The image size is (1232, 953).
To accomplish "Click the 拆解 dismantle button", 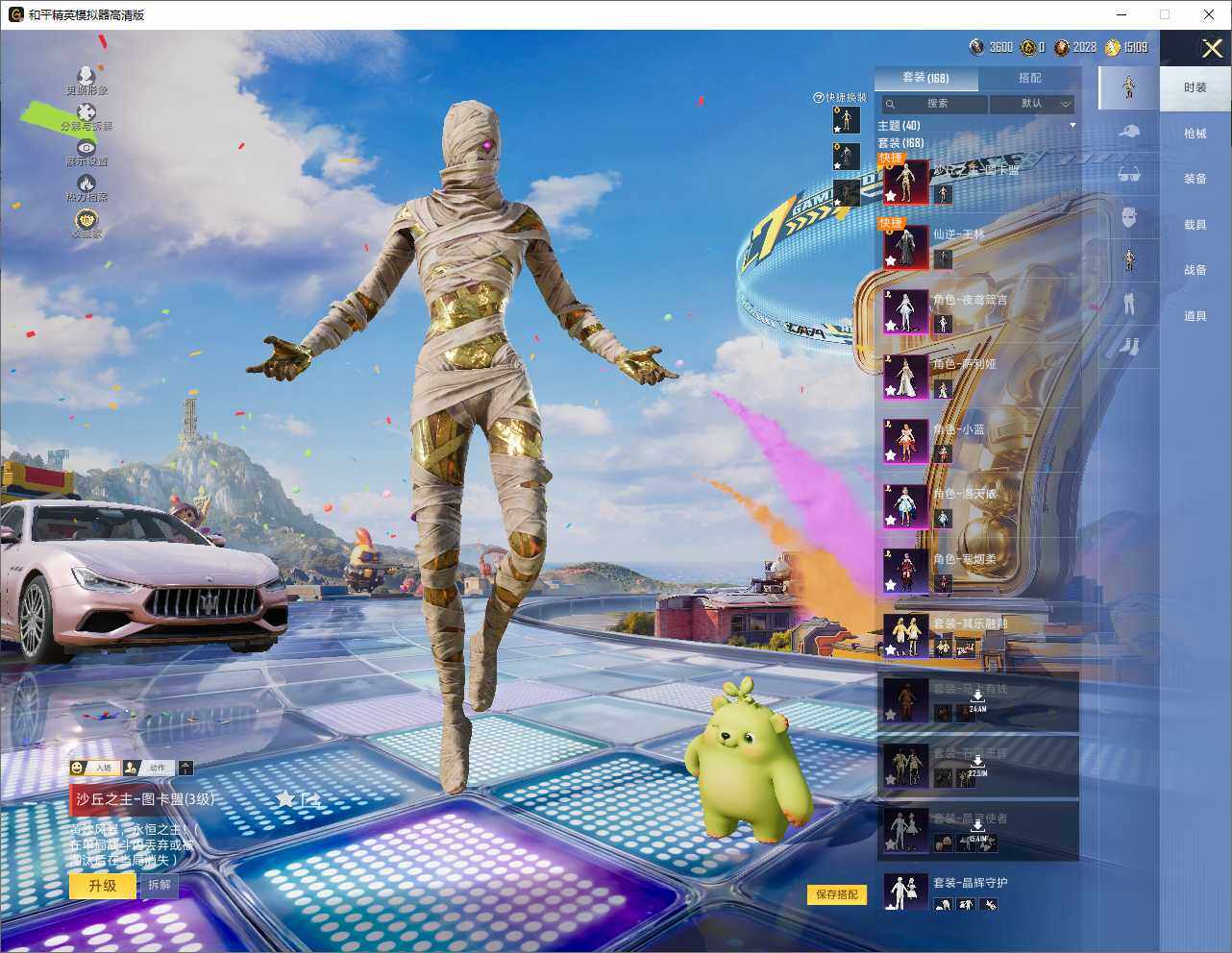I will coord(160,885).
